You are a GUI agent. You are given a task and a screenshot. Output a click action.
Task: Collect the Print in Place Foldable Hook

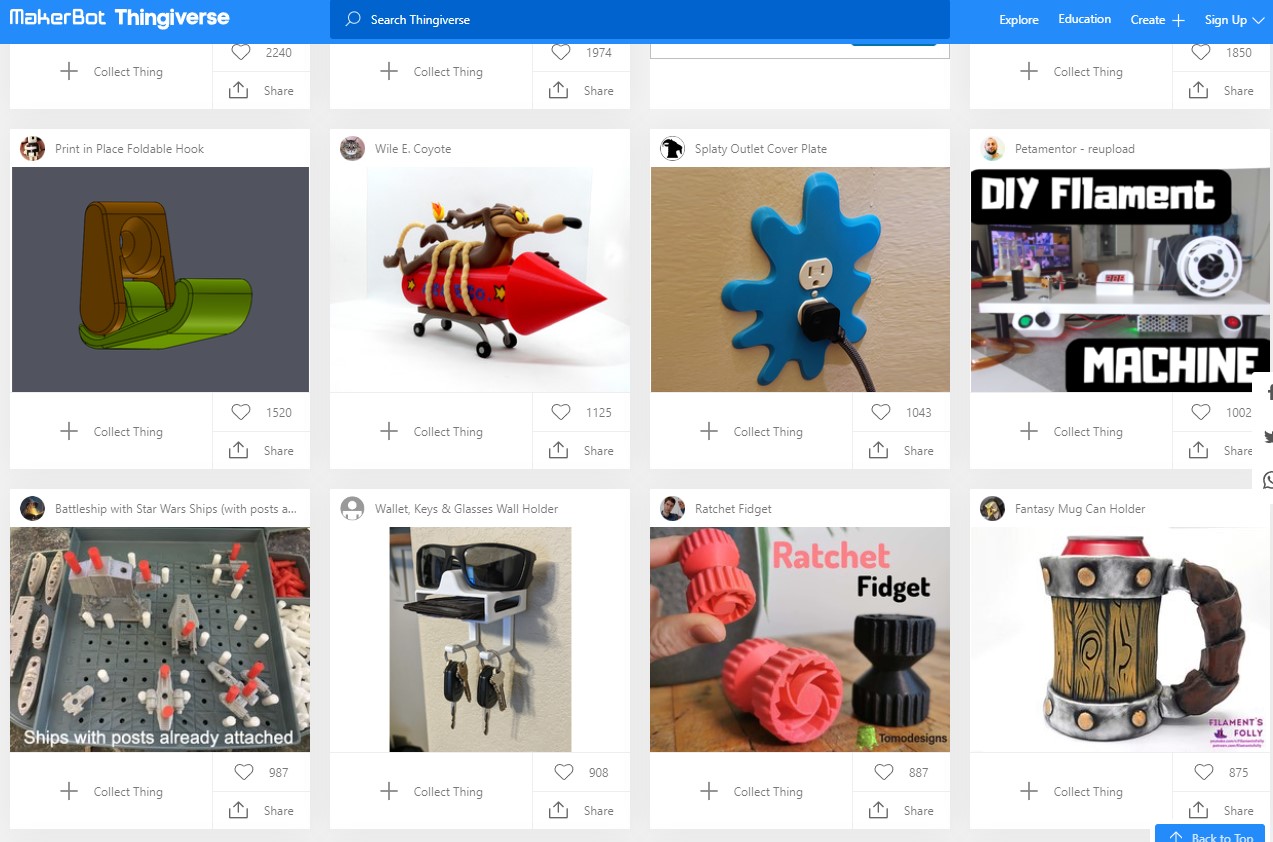(111, 431)
